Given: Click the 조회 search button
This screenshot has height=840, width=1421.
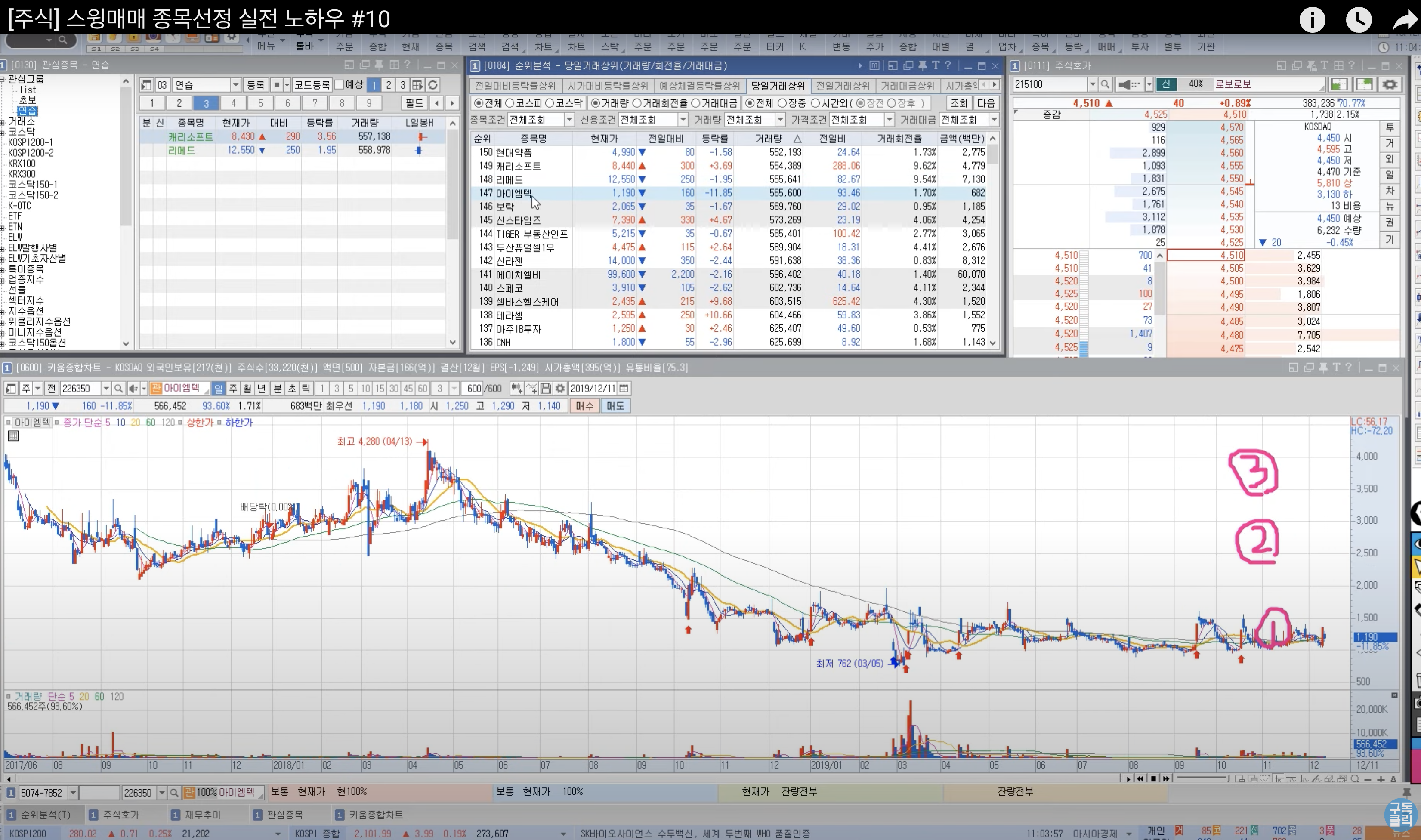Looking at the screenshot, I should 959,103.
